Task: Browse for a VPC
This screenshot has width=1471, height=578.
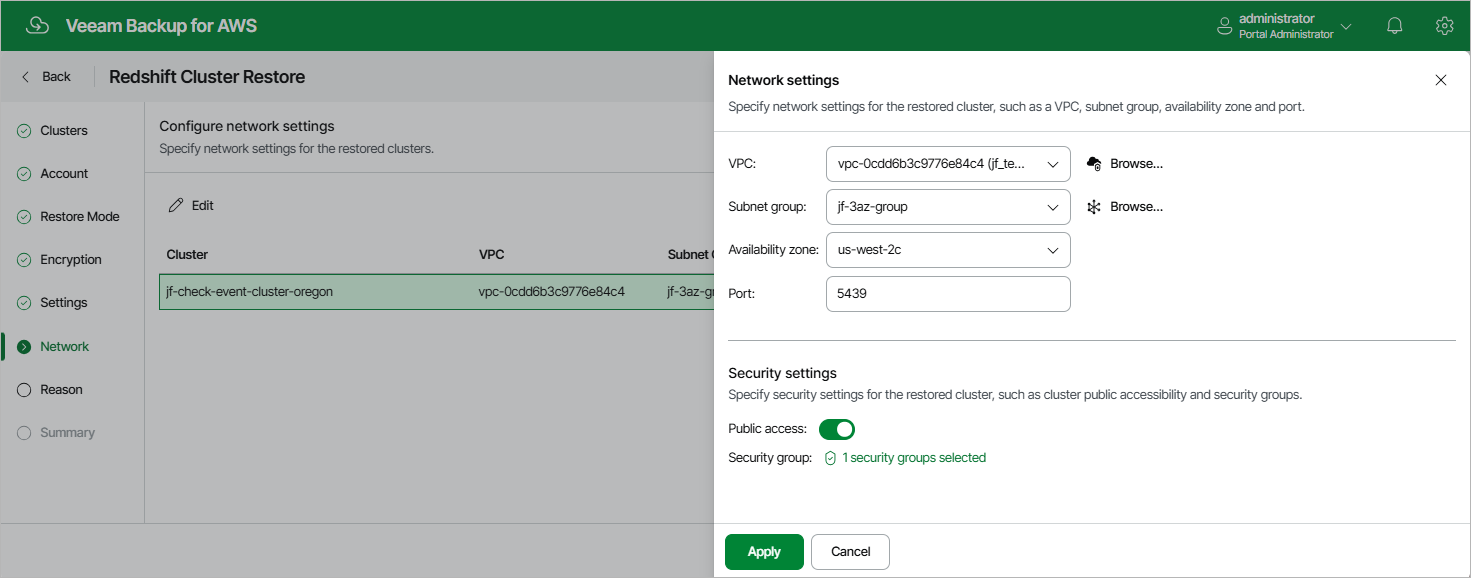Action: point(1125,164)
